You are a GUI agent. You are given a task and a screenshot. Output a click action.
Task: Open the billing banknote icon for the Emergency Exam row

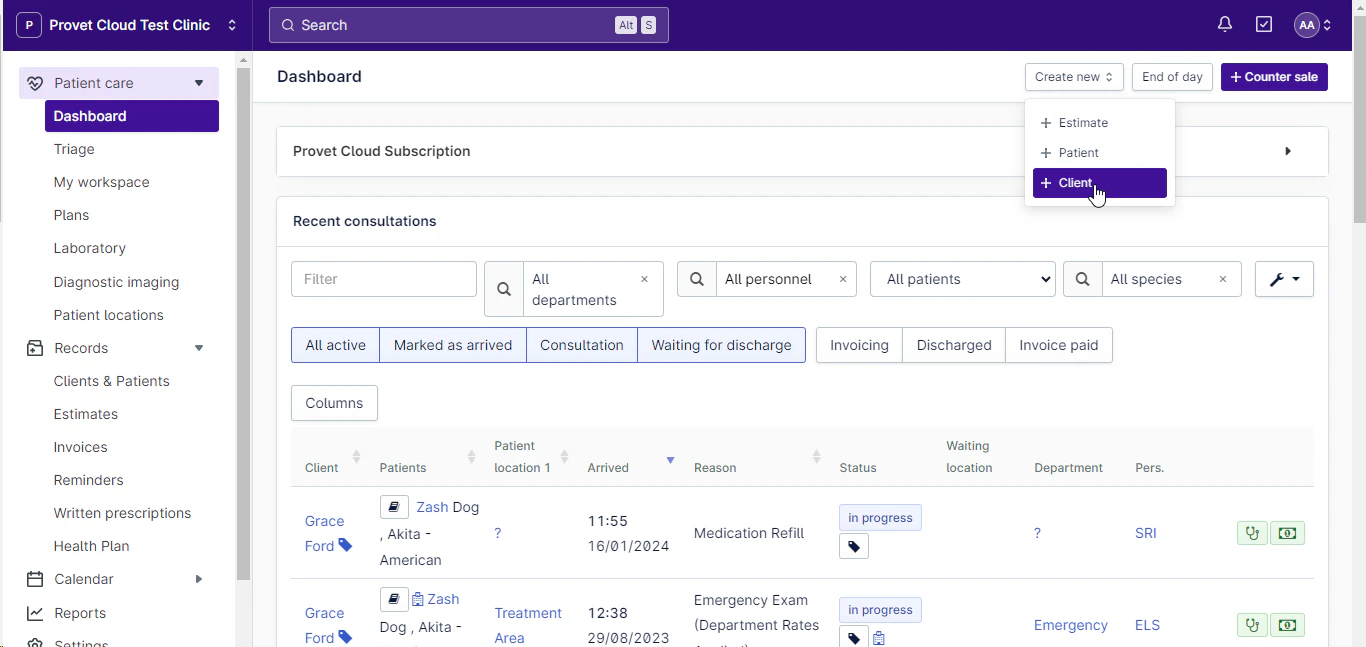tap(1287, 625)
